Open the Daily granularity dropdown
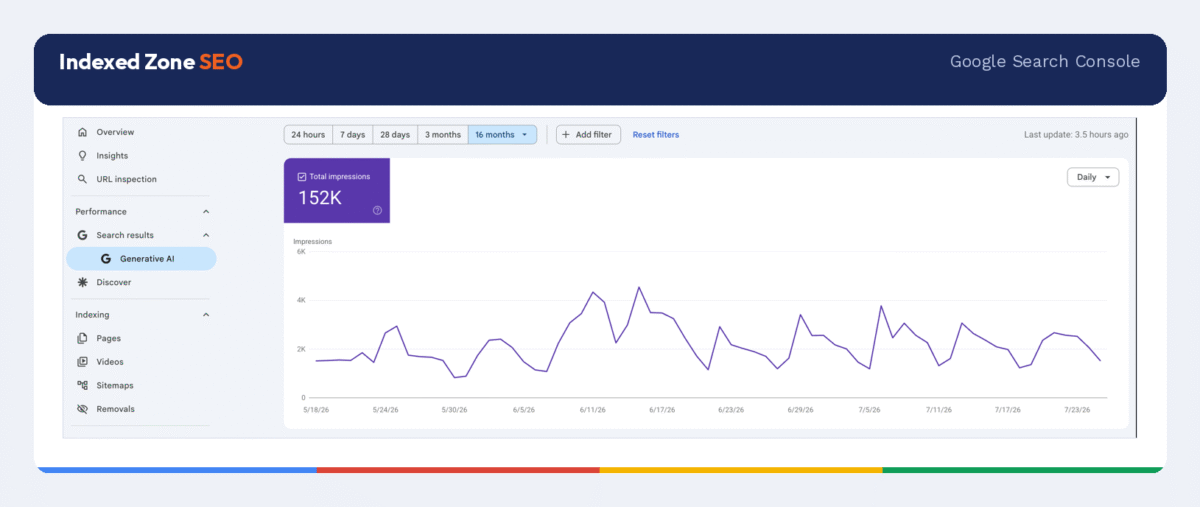Image resolution: width=1200 pixels, height=507 pixels. [1093, 177]
